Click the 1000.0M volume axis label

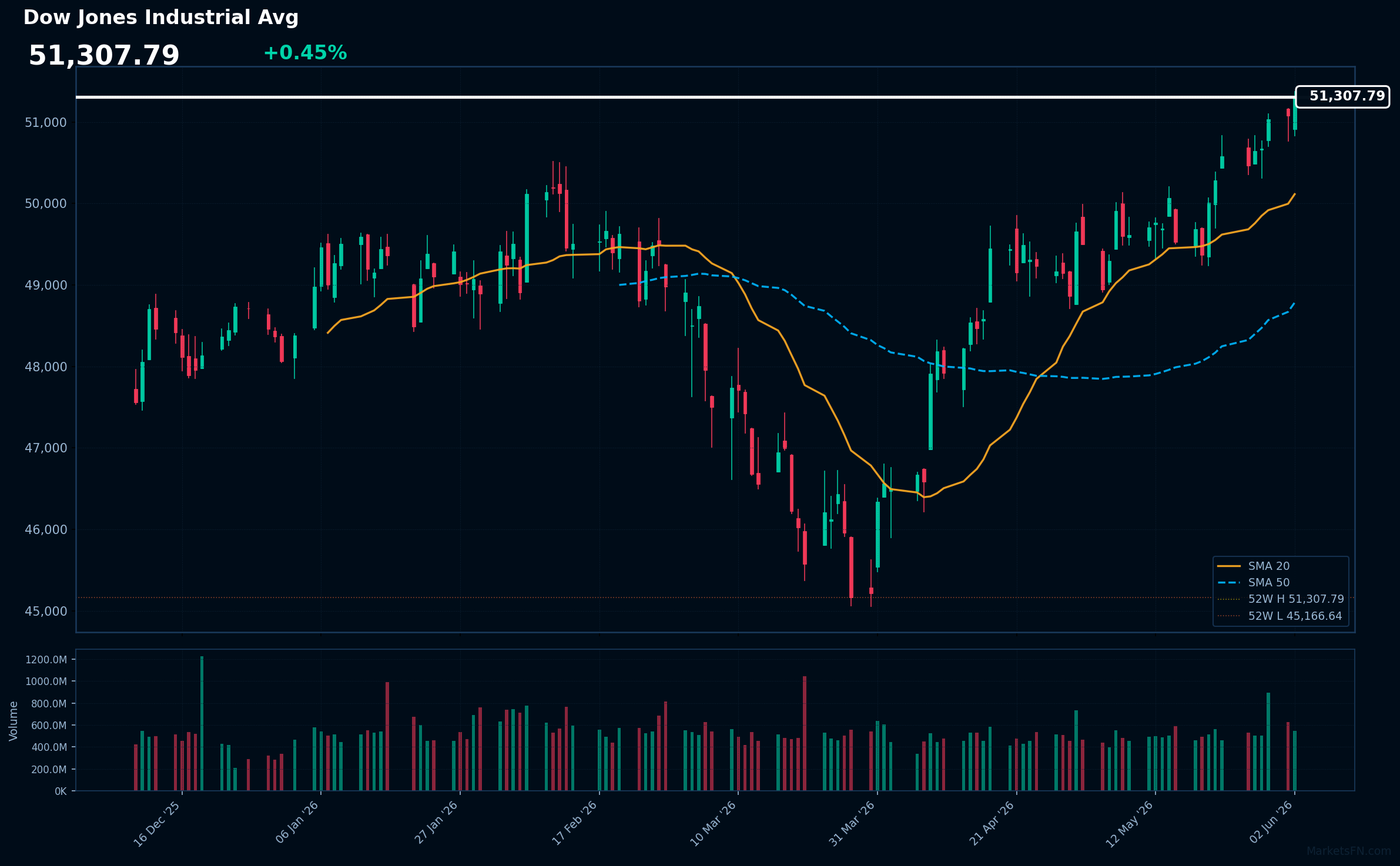click(x=46, y=682)
